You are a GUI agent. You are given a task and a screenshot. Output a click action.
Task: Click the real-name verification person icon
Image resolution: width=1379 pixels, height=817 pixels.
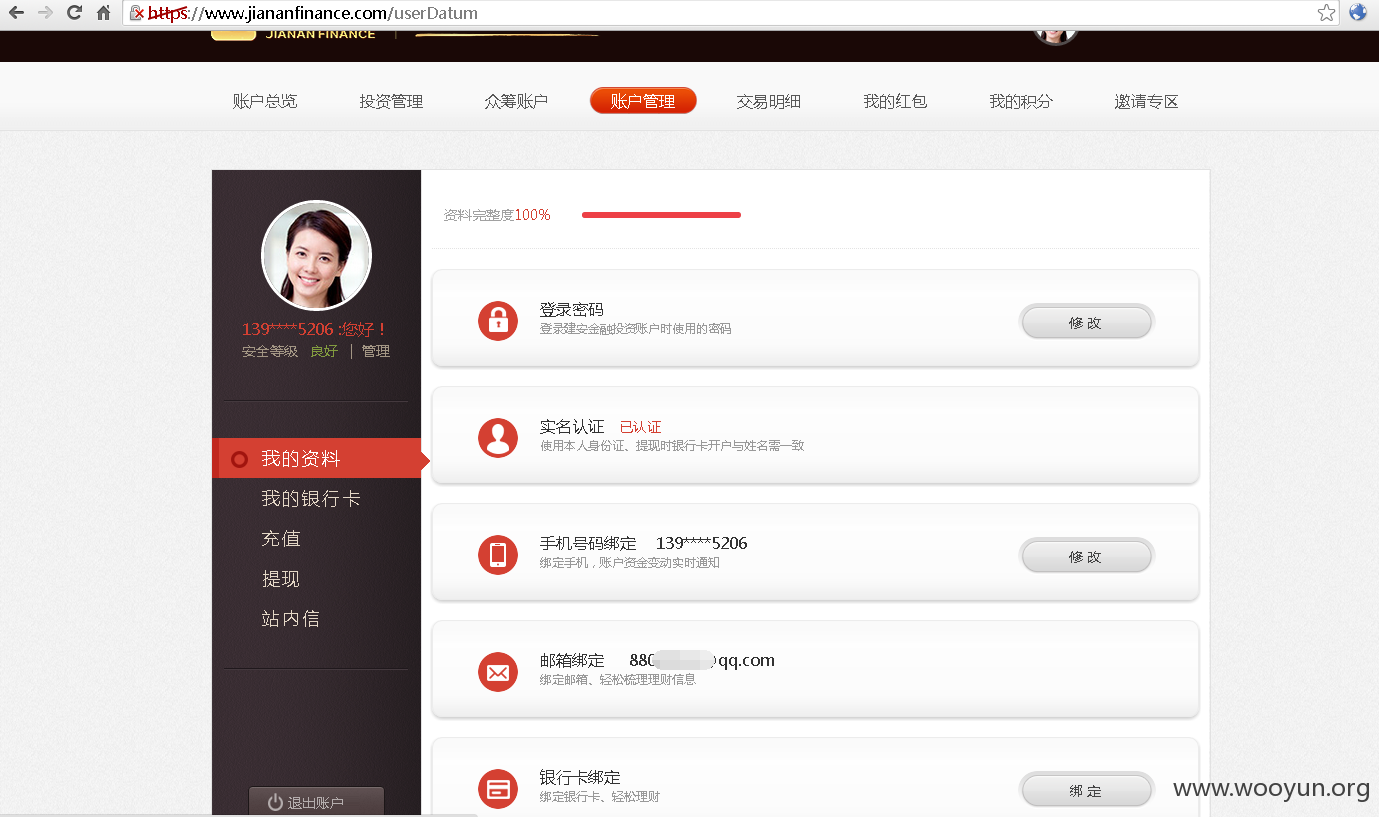[498, 438]
